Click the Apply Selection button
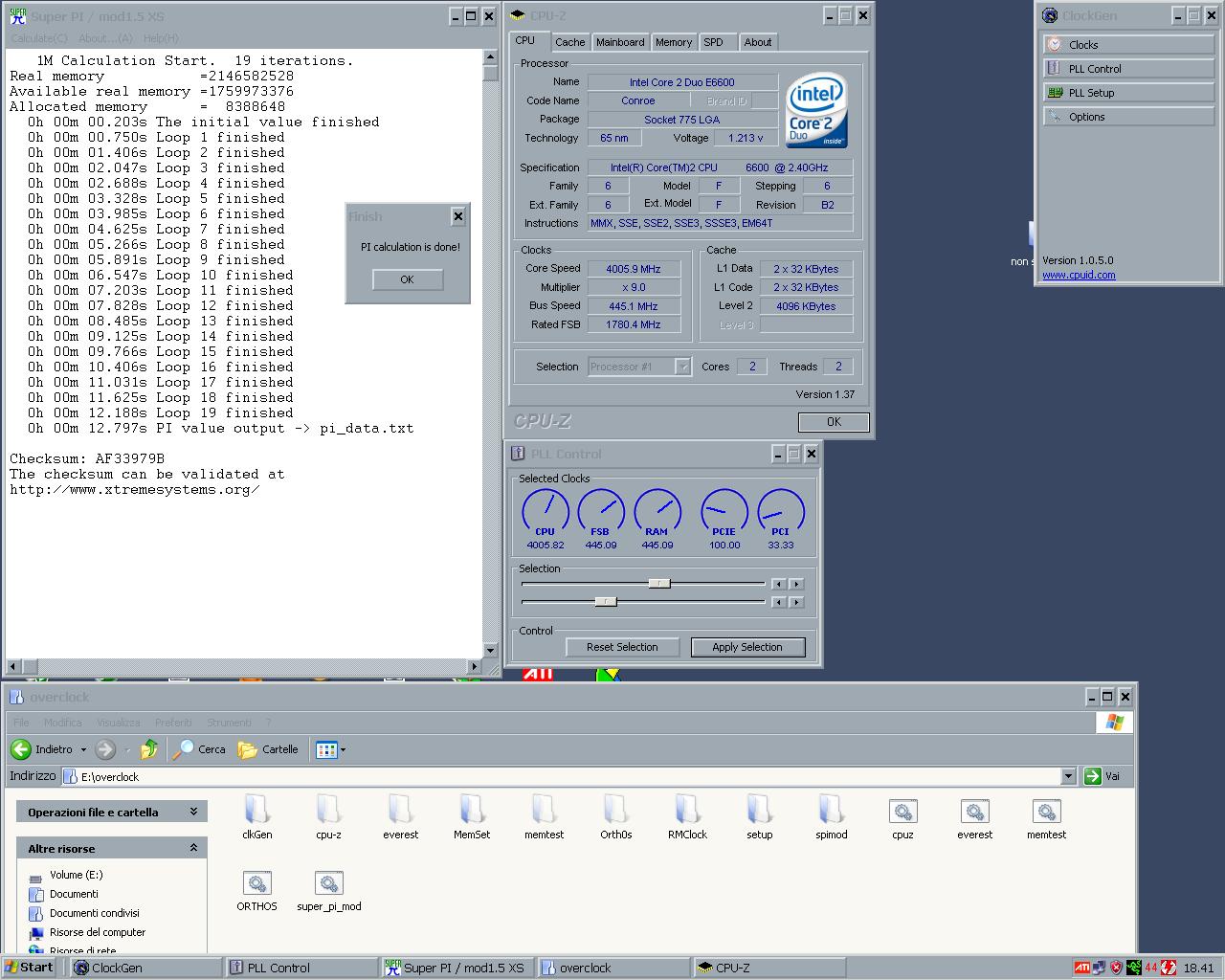Image resolution: width=1225 pixels, height=980 pixels. pyautogui.click(x=747, y=647)
